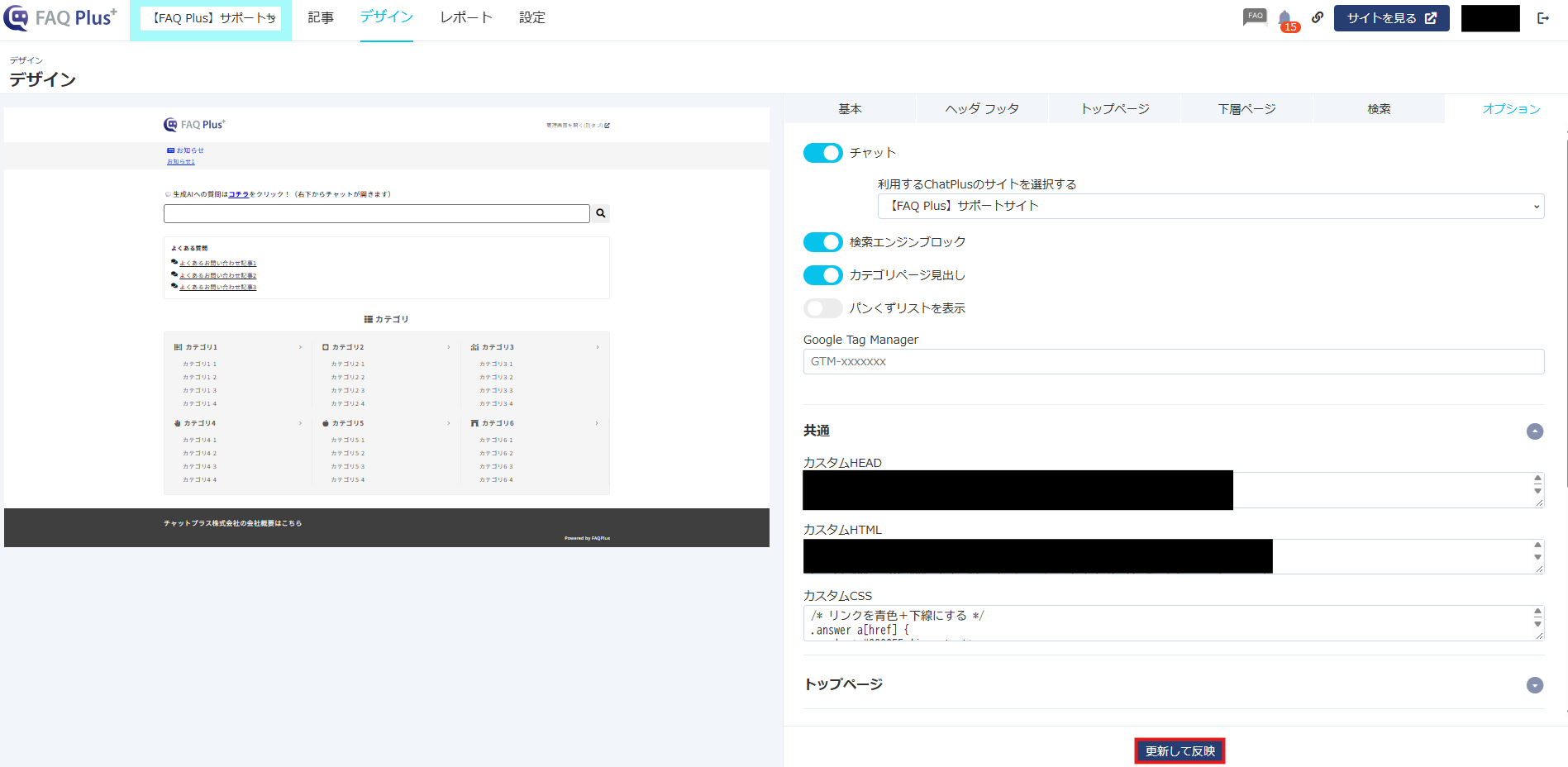The width and height of the screenshot is (1568, 767).
Task: Open the FAQ chat bubble icon
Action: tap(1255, 17)
